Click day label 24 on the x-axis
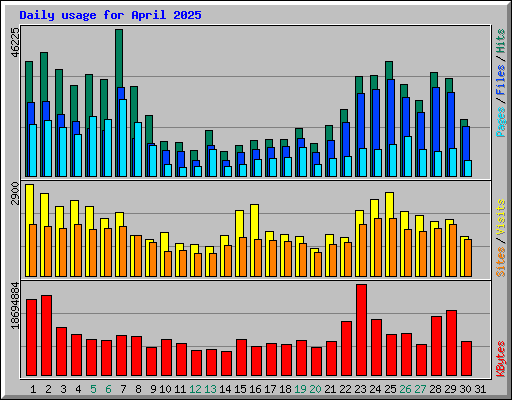Viewport: 512px width, 400px height. (x=375, y=389)
